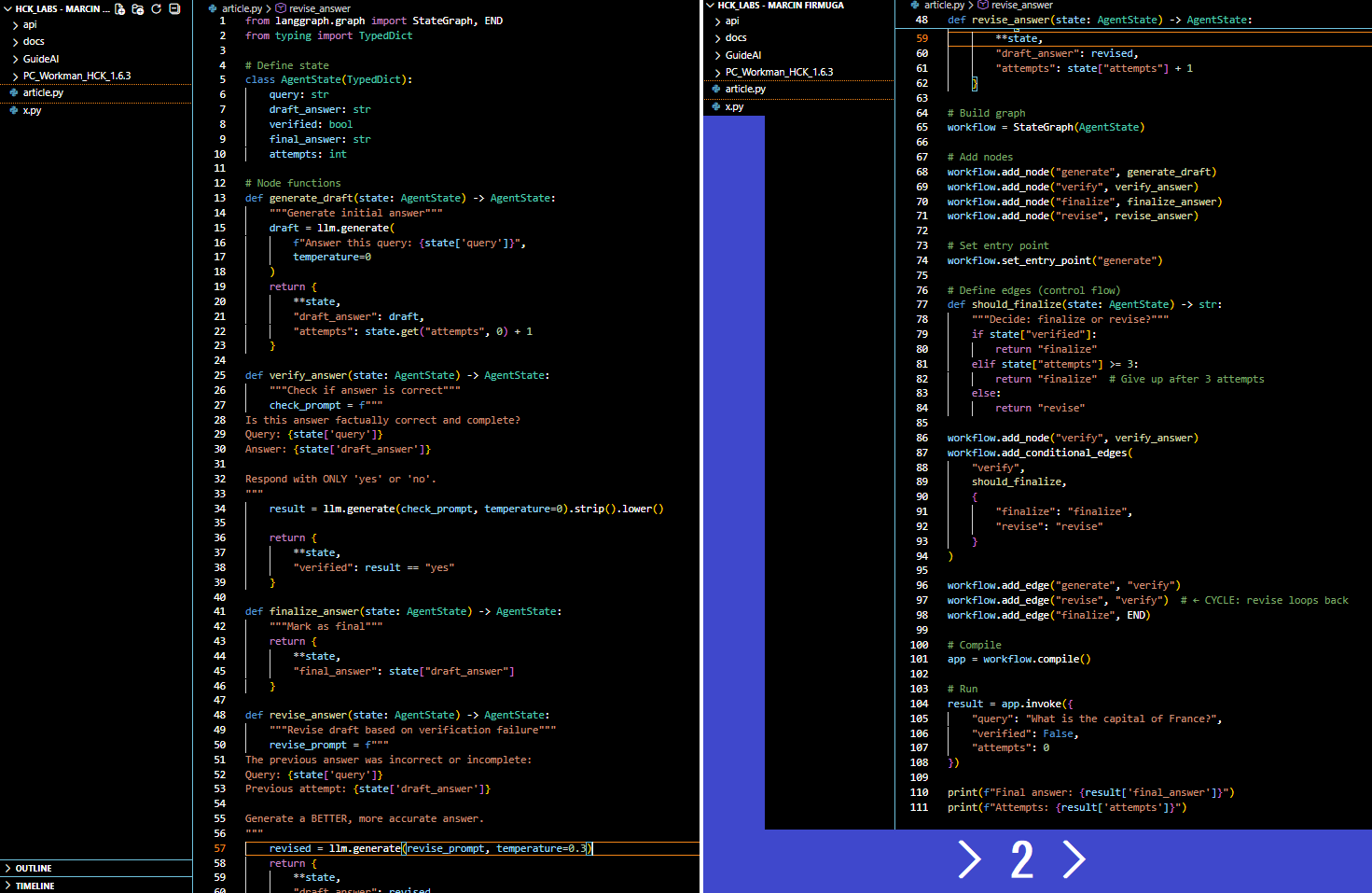Click 'workflow.add_node("revise", revise_answer)' on line 71

1073,216
